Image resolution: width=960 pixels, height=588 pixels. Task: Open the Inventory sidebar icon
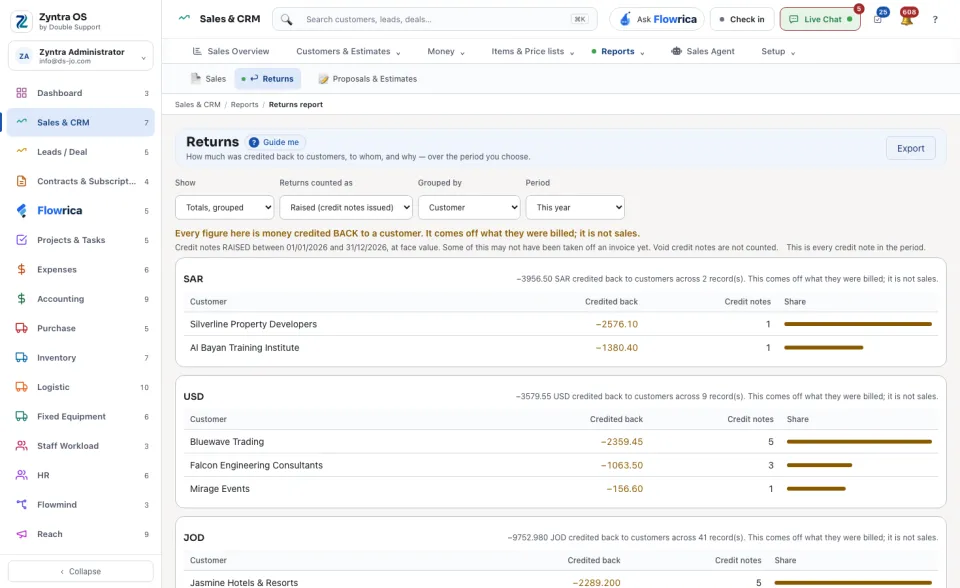click(x=21, y=358)
